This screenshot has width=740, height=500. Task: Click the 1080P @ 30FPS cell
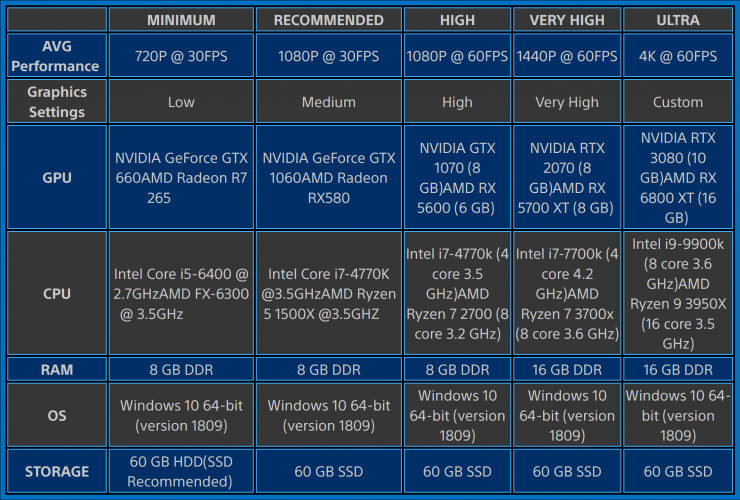click(328, 56)
